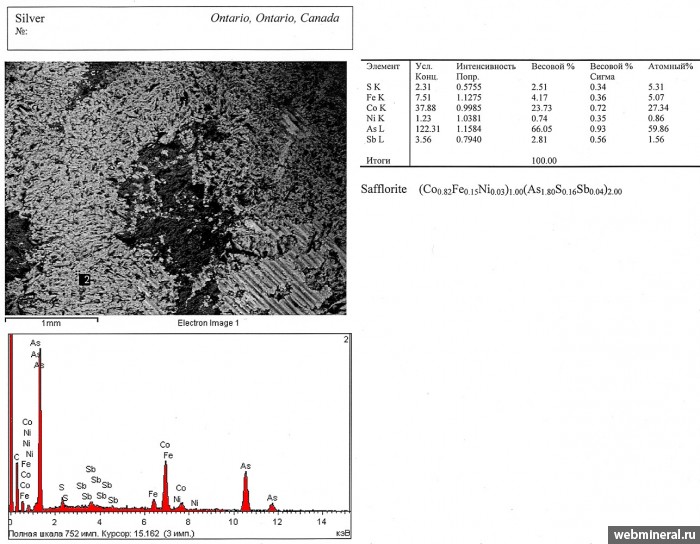700x544 pixels.
Task: Click concentration value 122.31 for As L
Action: click(428, 129)
